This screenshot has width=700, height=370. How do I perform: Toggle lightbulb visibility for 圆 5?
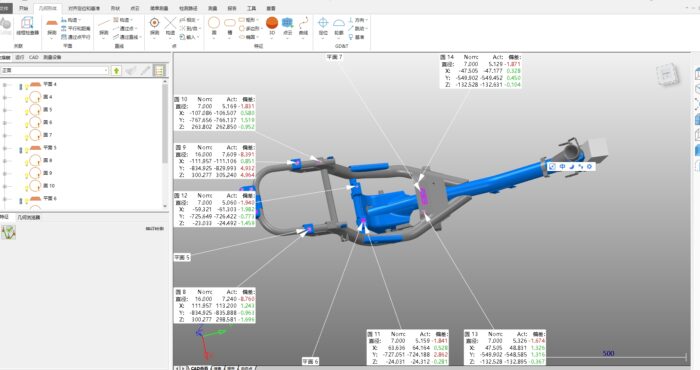(26, 111)
